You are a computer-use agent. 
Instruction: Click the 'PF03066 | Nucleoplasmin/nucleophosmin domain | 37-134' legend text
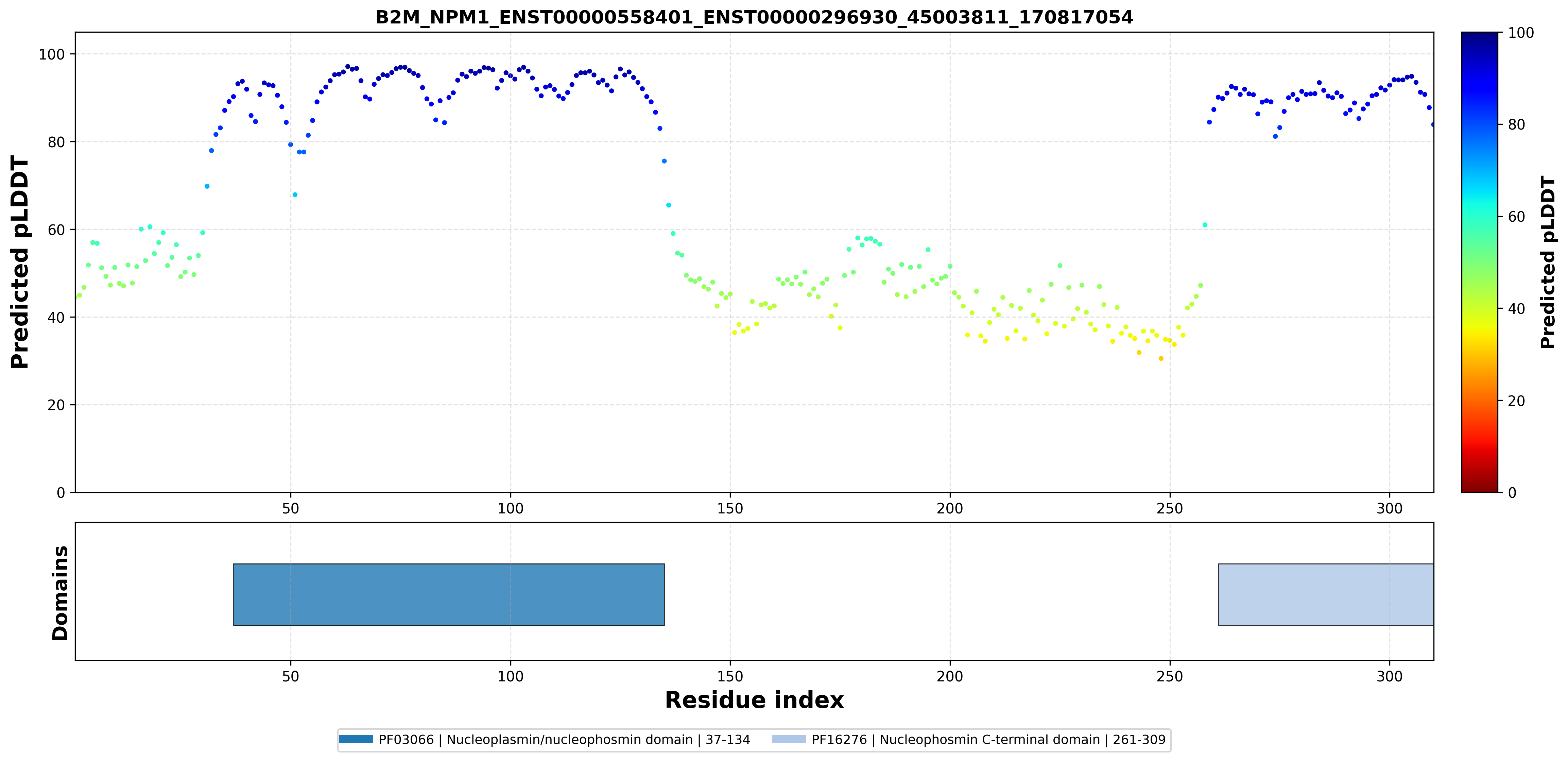pos(564,740)
